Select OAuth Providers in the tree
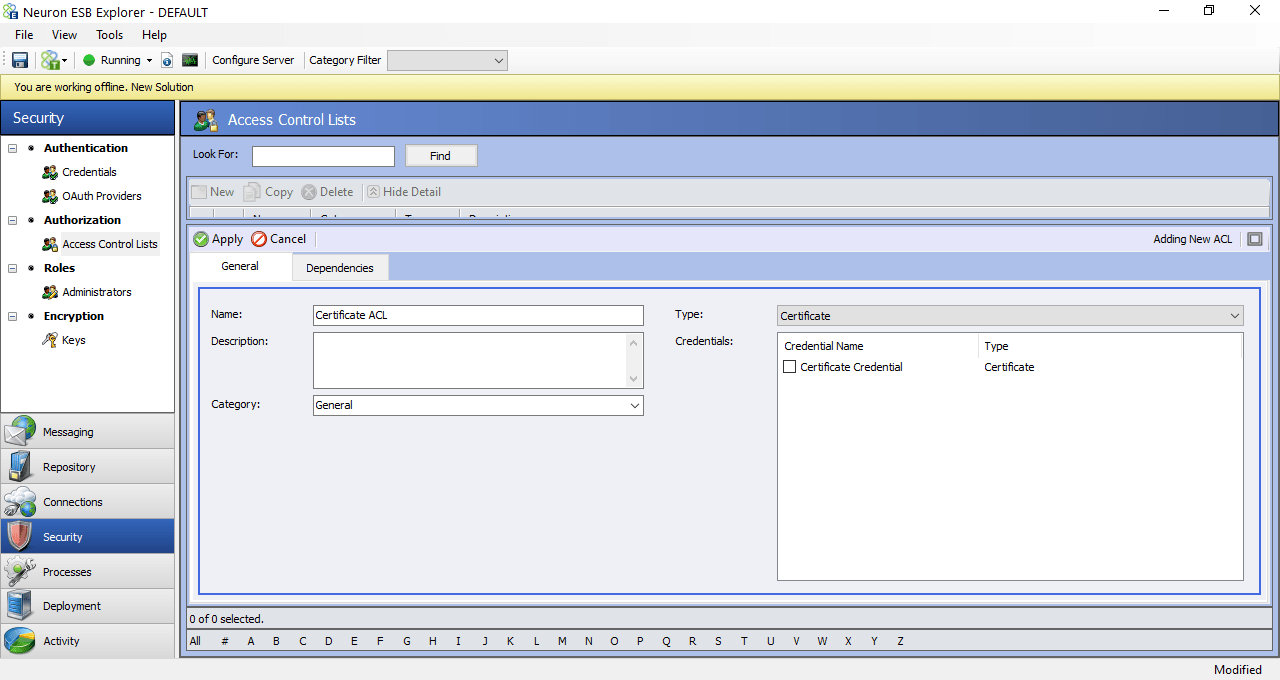Screen dimensions: 1280x680 [x=102, y=196]
